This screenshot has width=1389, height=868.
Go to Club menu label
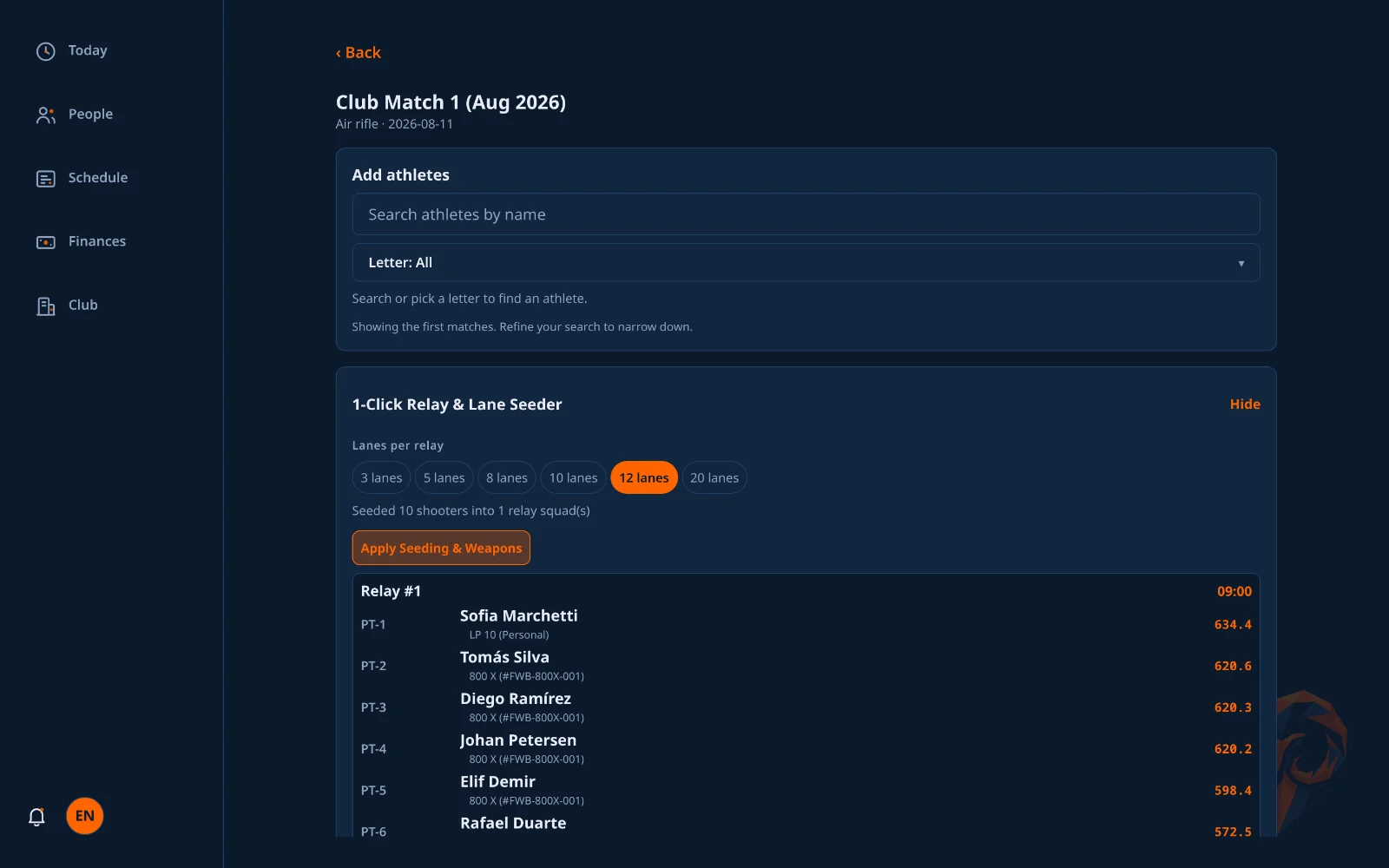click(83, 305)
